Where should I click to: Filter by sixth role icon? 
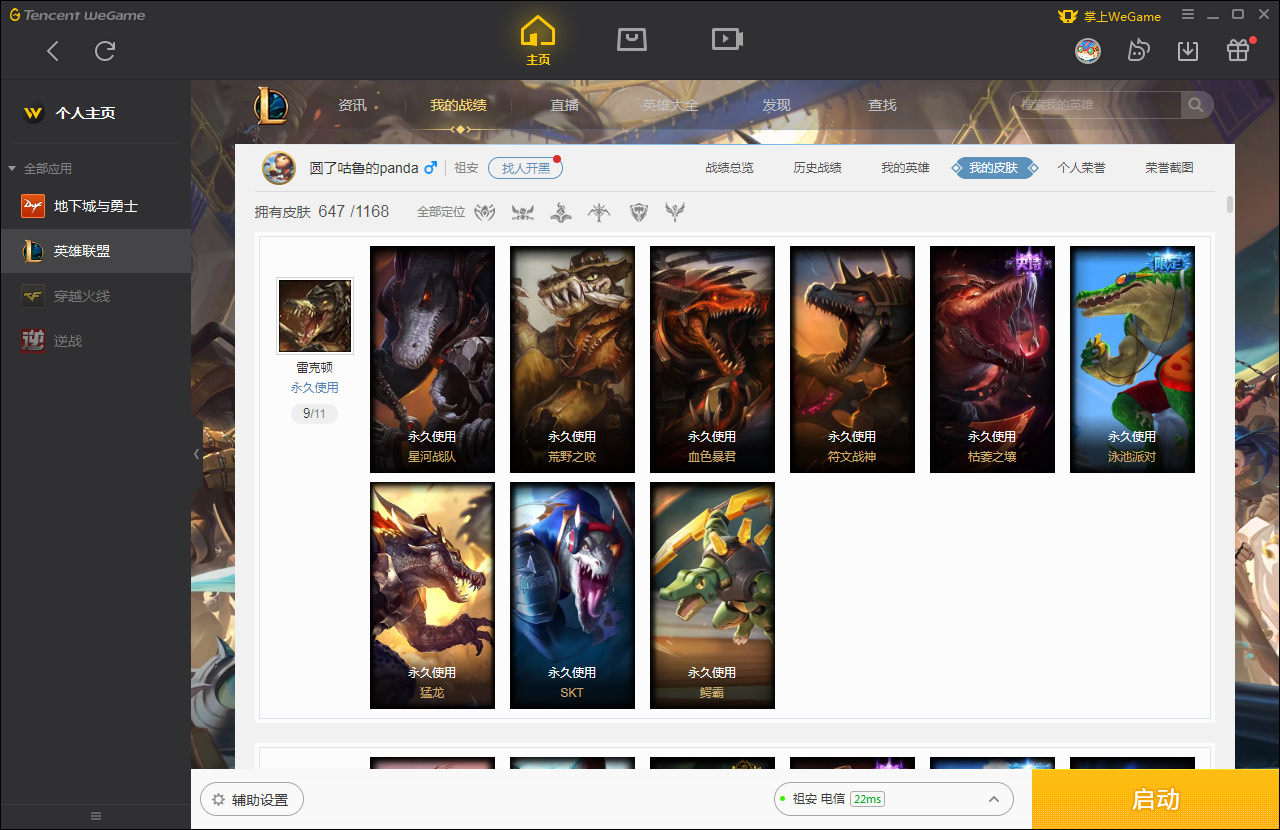click(x=676, y=212)
